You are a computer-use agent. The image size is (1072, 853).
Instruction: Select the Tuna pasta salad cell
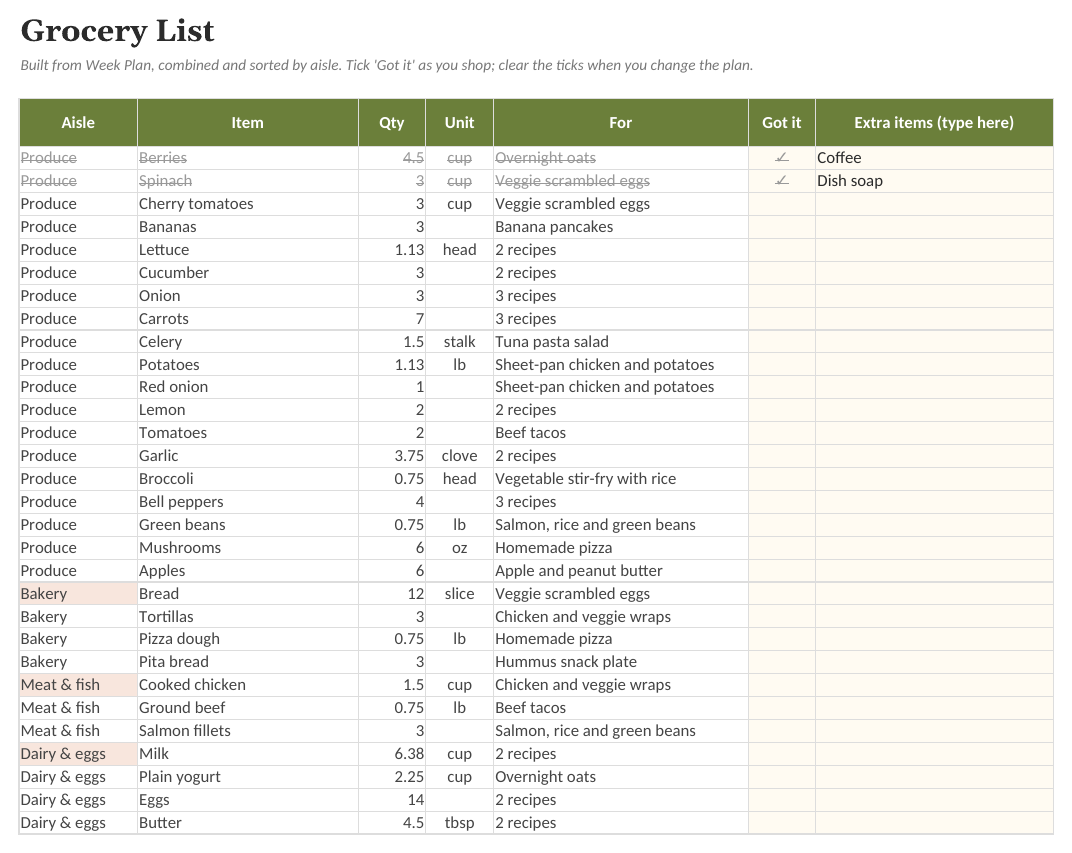[x=620, y=342]
